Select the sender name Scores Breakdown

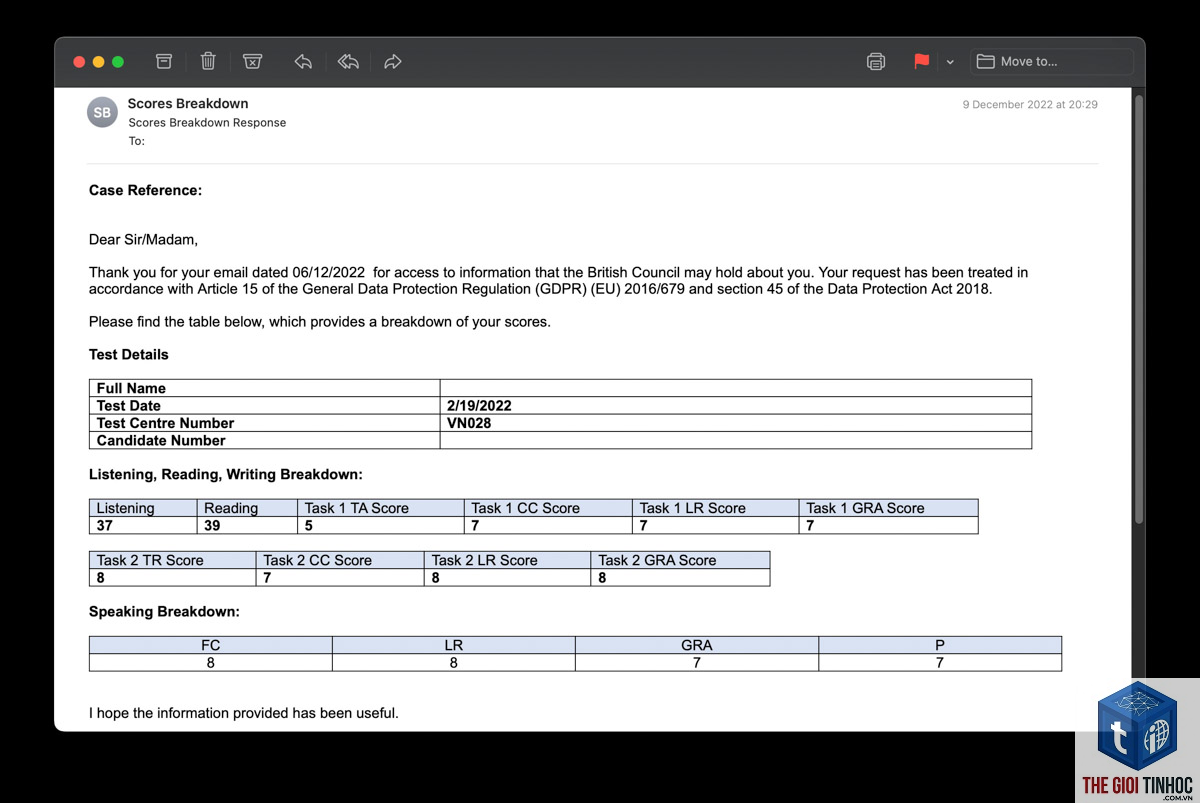click(188, 103)
